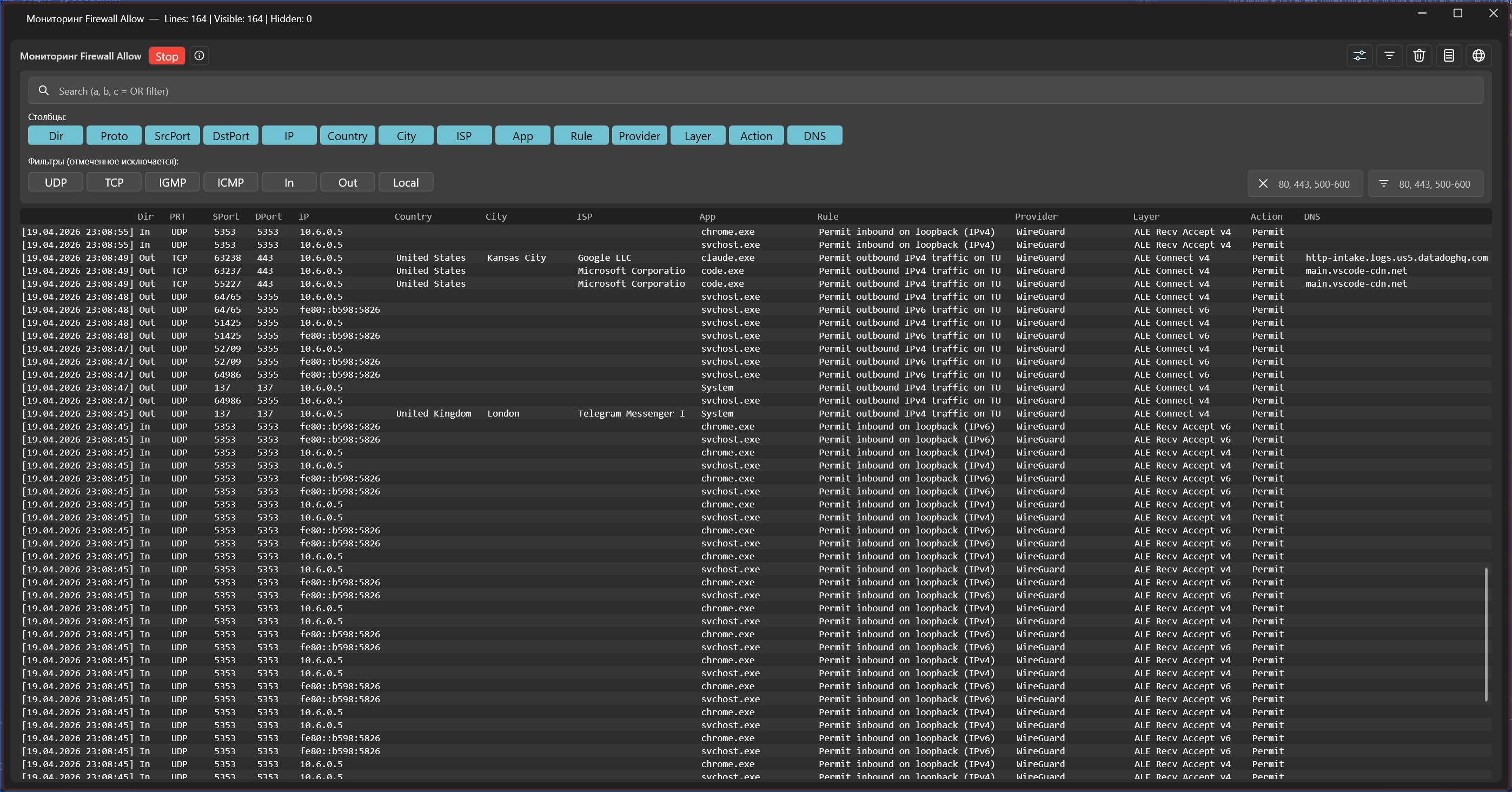Focus the search filter field
The height and width of the screenshot is (792, 1512).
tap(756, 91)
